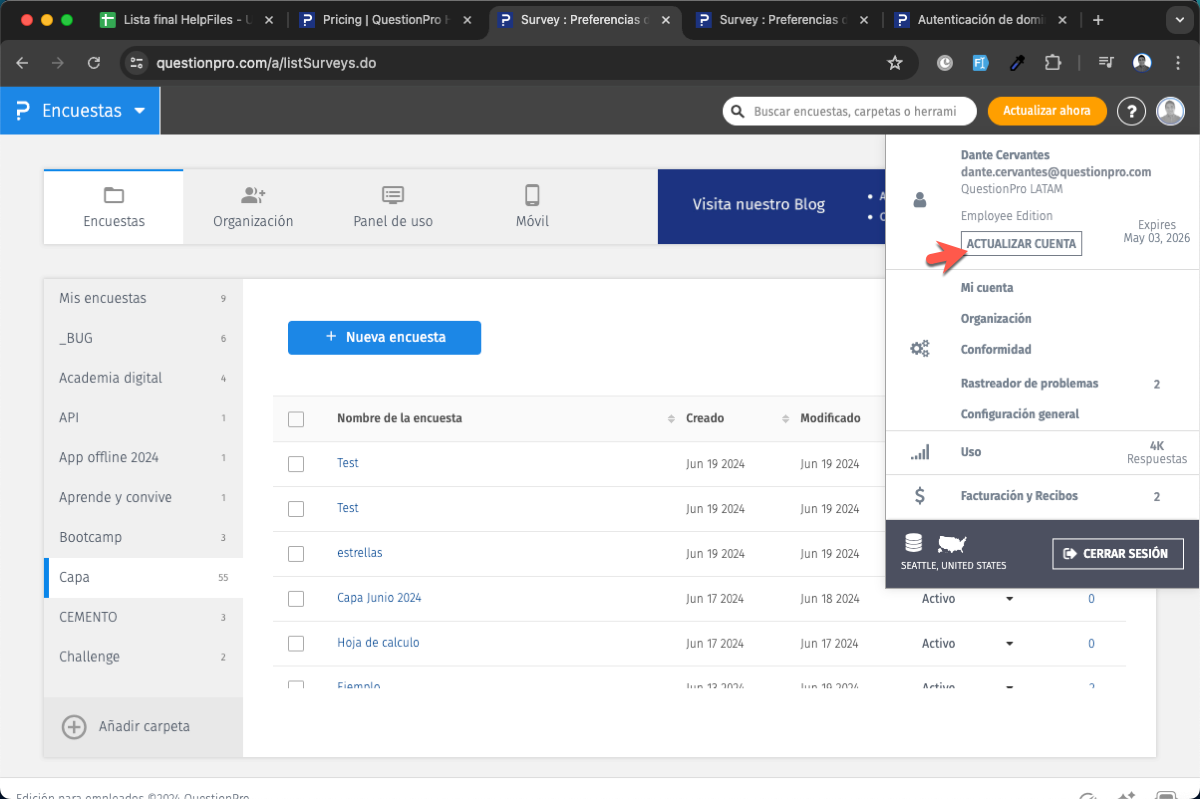Click the Añadir carpeta plus icon
Screen dimensions: 1200x799
pos(74,727)
